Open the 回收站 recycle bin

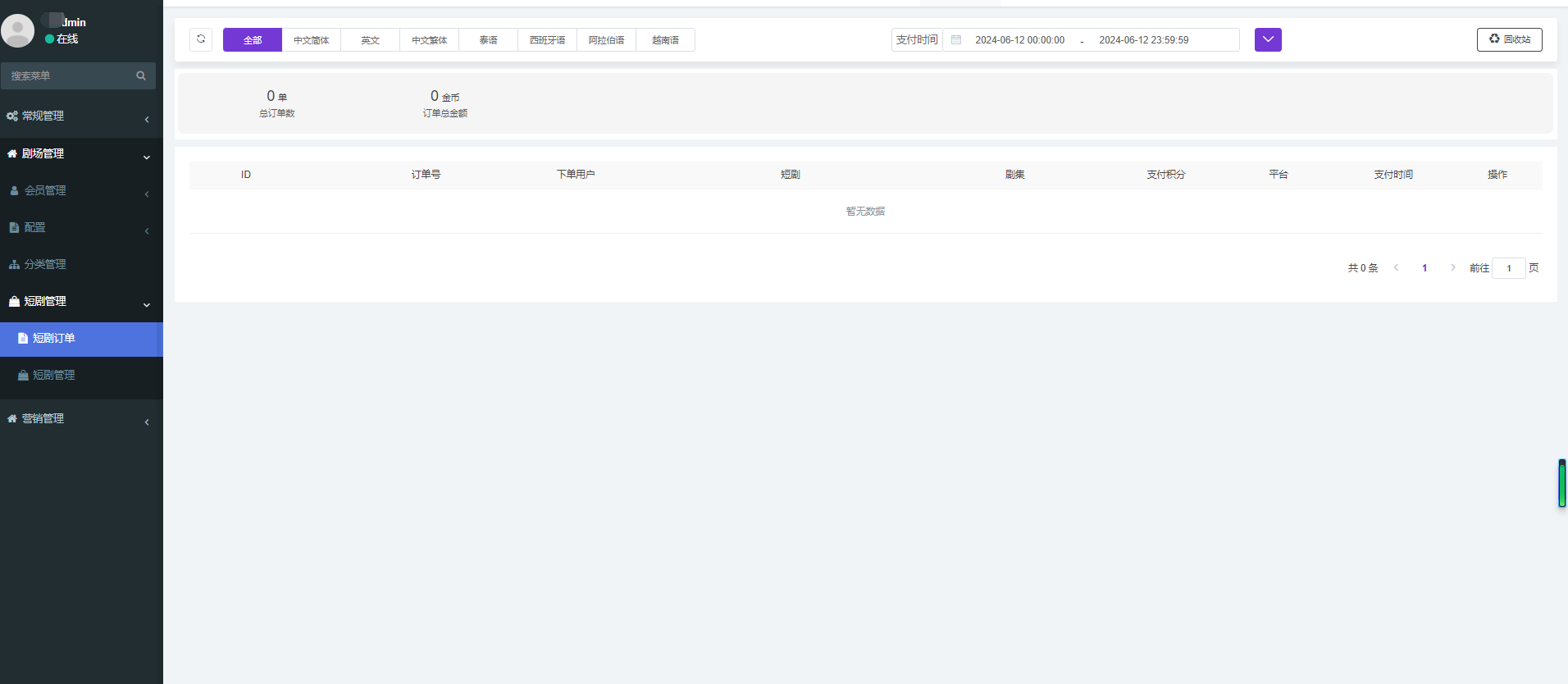[1509, 39]
